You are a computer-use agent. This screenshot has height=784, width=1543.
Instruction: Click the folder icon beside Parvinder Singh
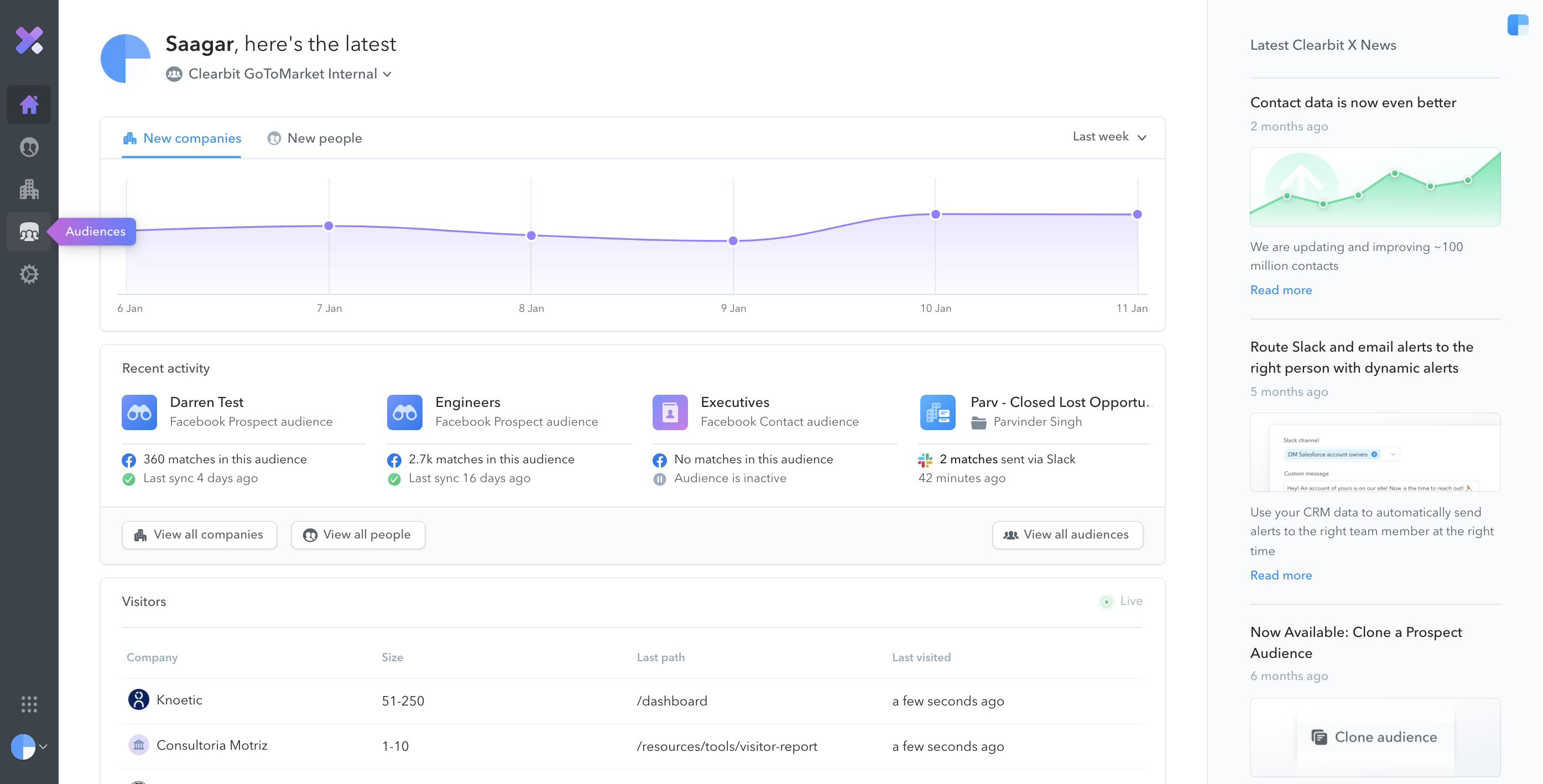(978, 422)
